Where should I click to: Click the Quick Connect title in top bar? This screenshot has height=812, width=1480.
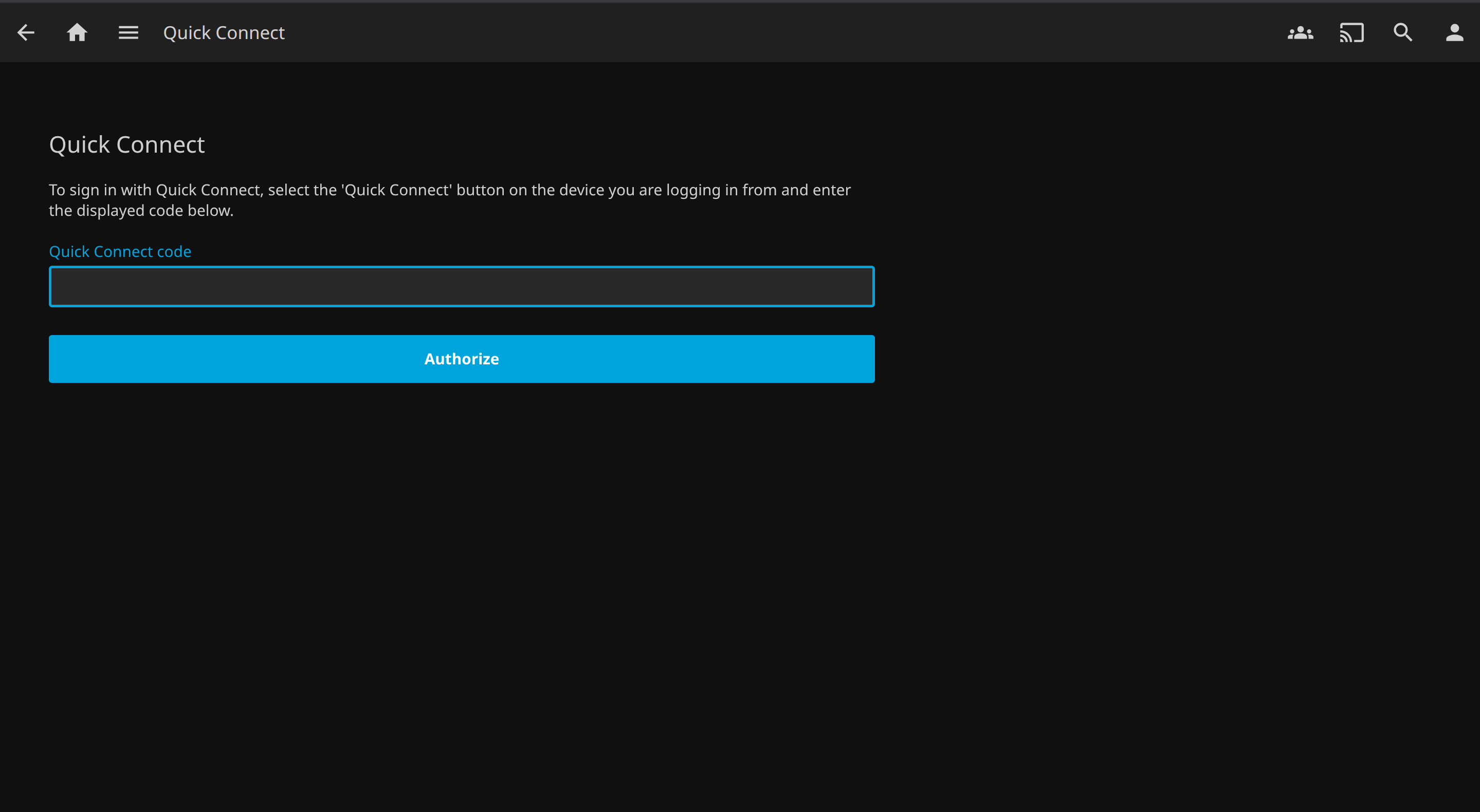click(x=224, y=33)
